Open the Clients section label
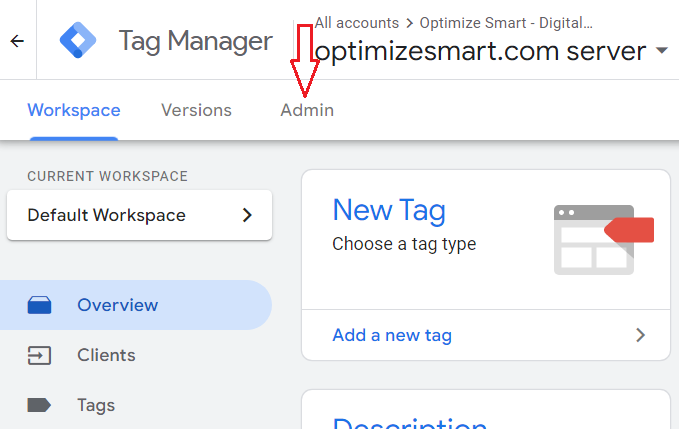Screen dimensions: 679x429 click(106, 355)
